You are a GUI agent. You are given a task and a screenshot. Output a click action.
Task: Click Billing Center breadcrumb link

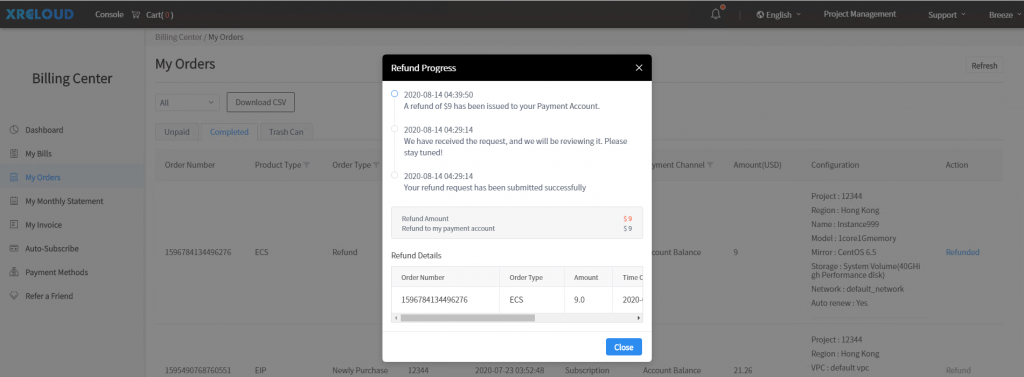pyautogui.click(x=178, y=37)
